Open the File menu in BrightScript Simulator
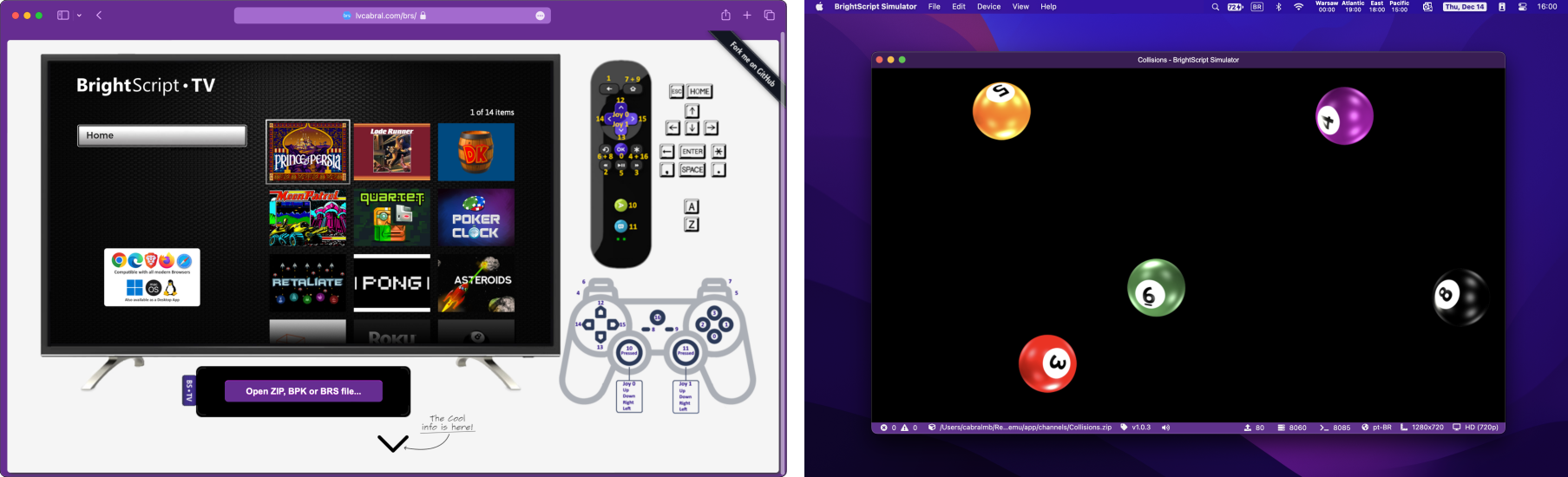 pos(935,6)
